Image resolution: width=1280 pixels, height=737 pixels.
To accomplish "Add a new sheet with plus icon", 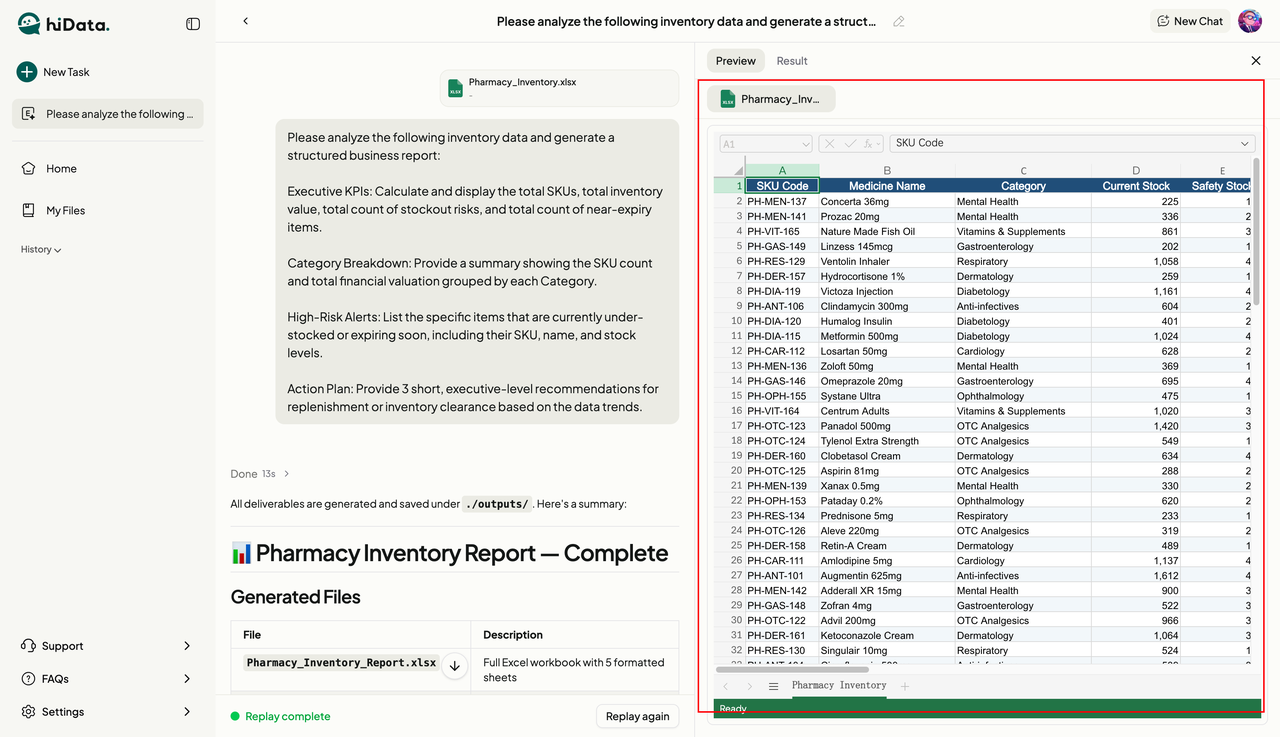I will click(x=905, y=686).
